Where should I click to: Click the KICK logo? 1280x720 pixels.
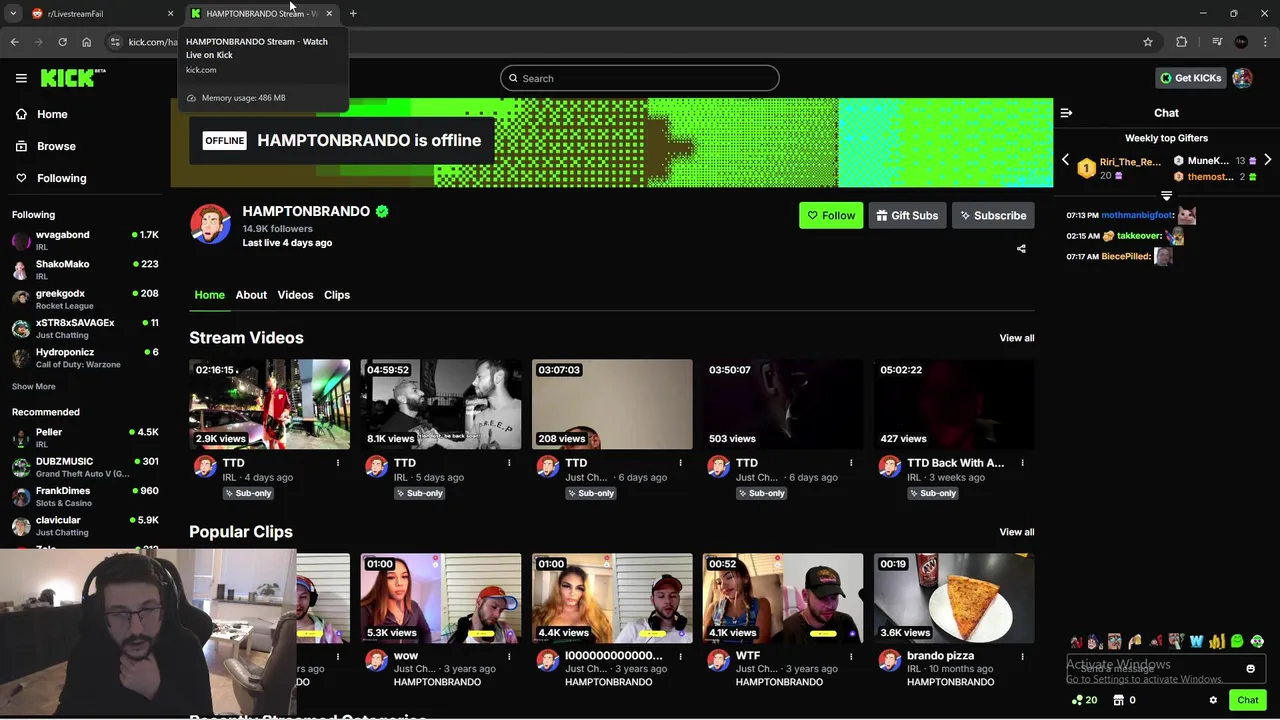tap(73, 78)
